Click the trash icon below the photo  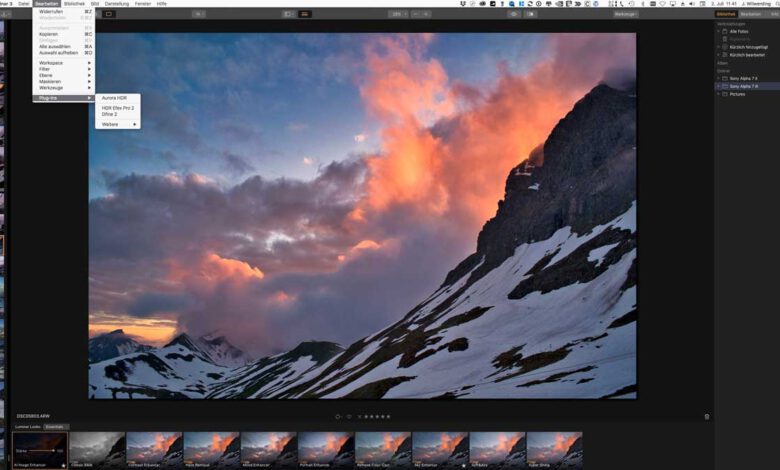(x=707, y=416)
